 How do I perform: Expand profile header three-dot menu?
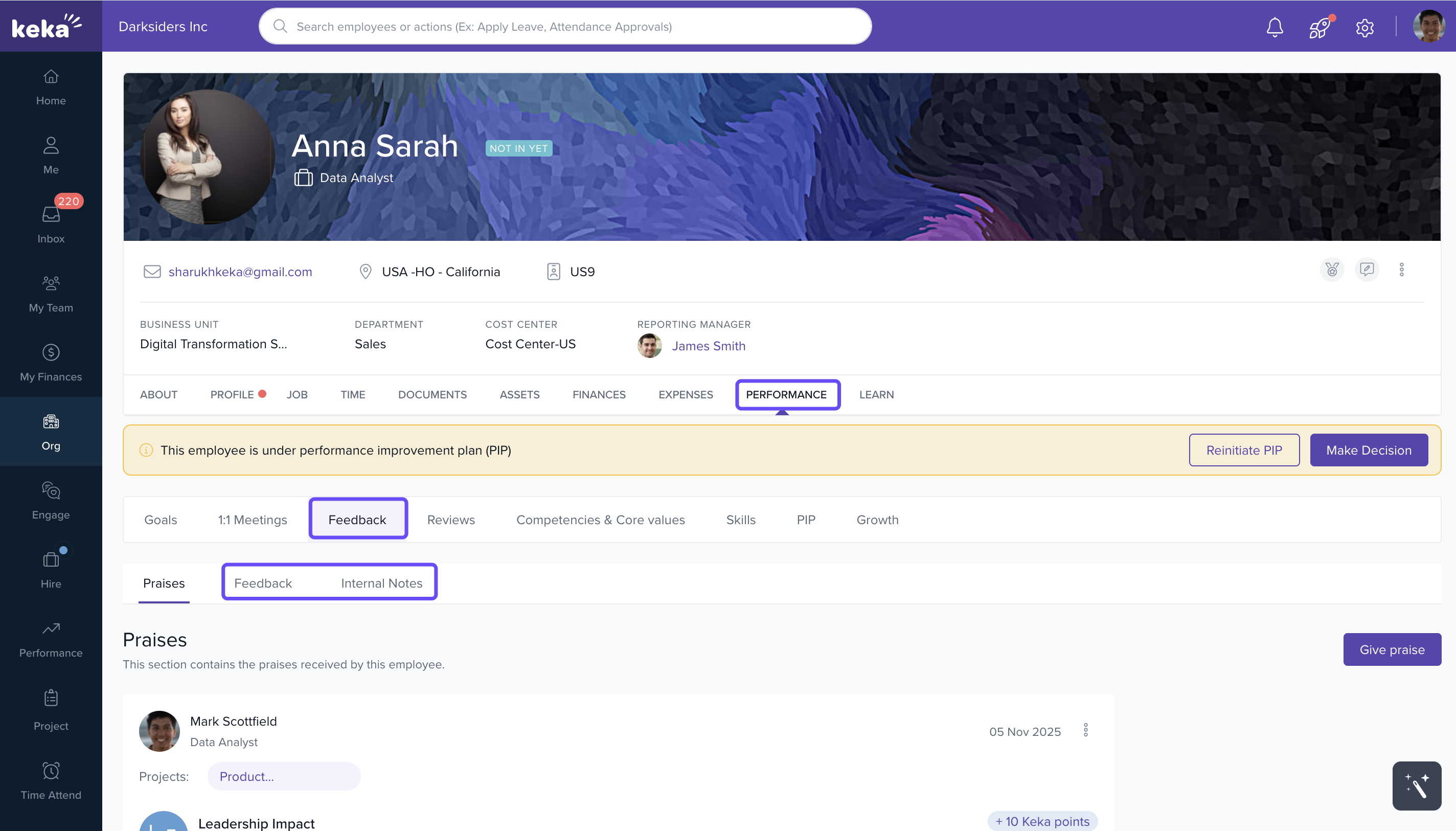point(1401,269)
